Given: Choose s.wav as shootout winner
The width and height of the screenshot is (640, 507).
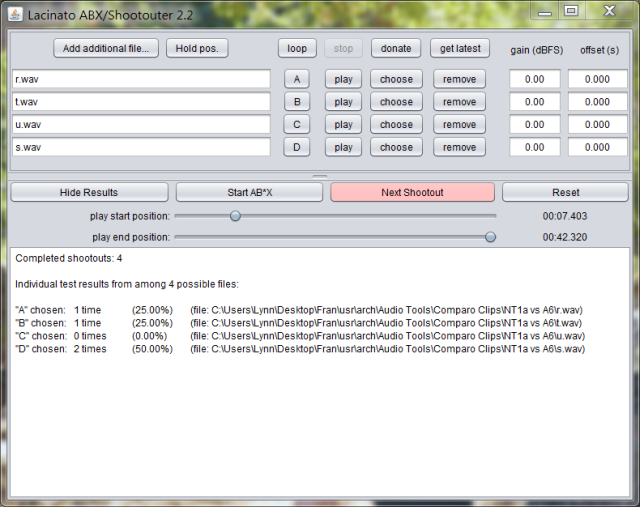Looking at the screenshot, I should coord(396,147).
